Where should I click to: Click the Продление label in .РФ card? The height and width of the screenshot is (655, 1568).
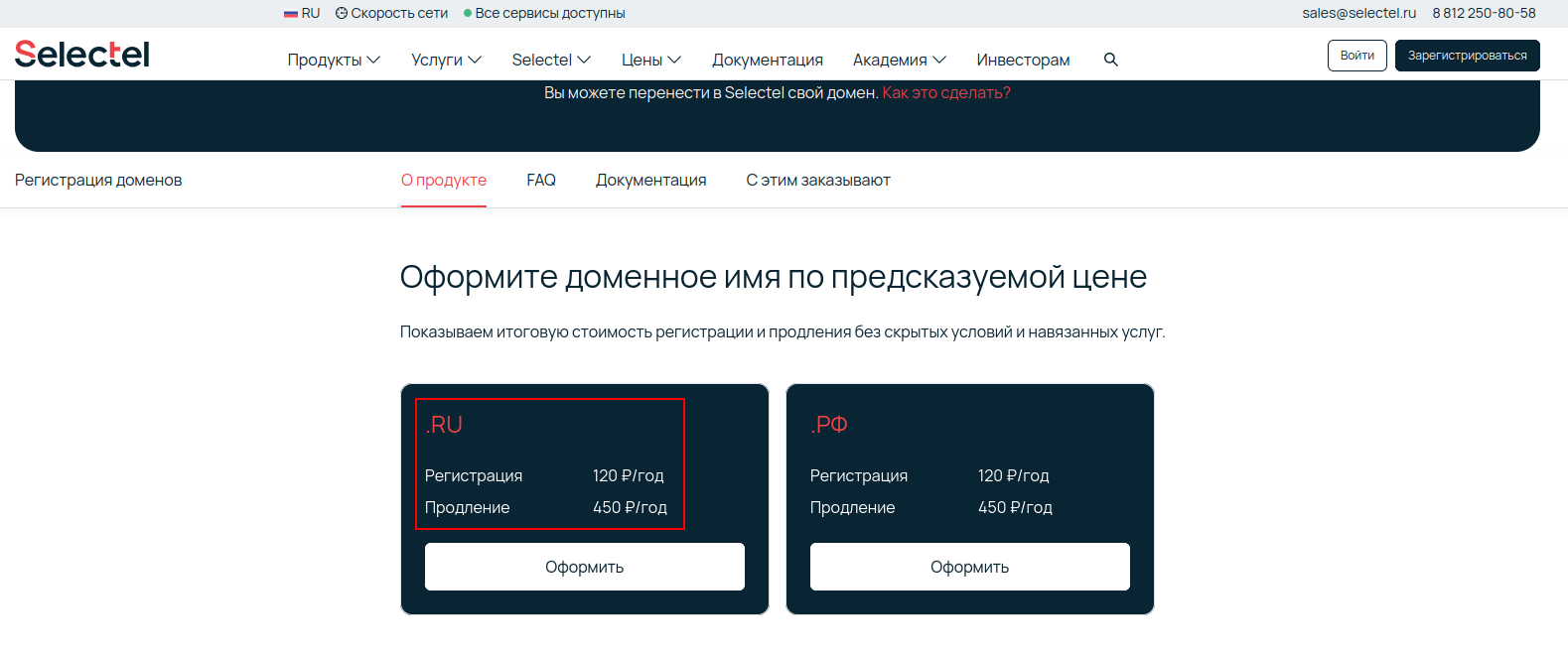click(852, 507)
